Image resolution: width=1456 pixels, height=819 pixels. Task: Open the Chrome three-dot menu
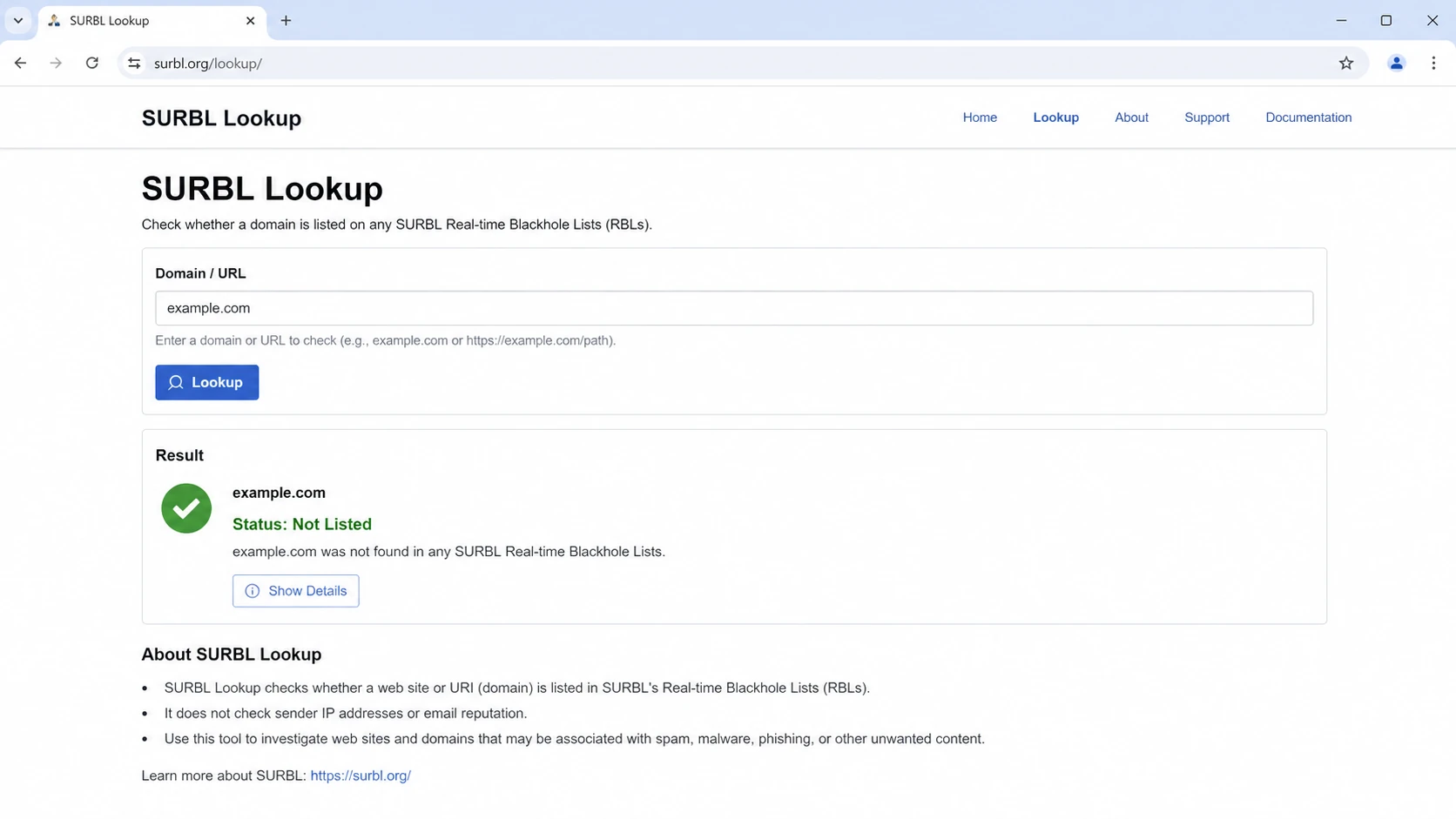[x=1433, y=63]
